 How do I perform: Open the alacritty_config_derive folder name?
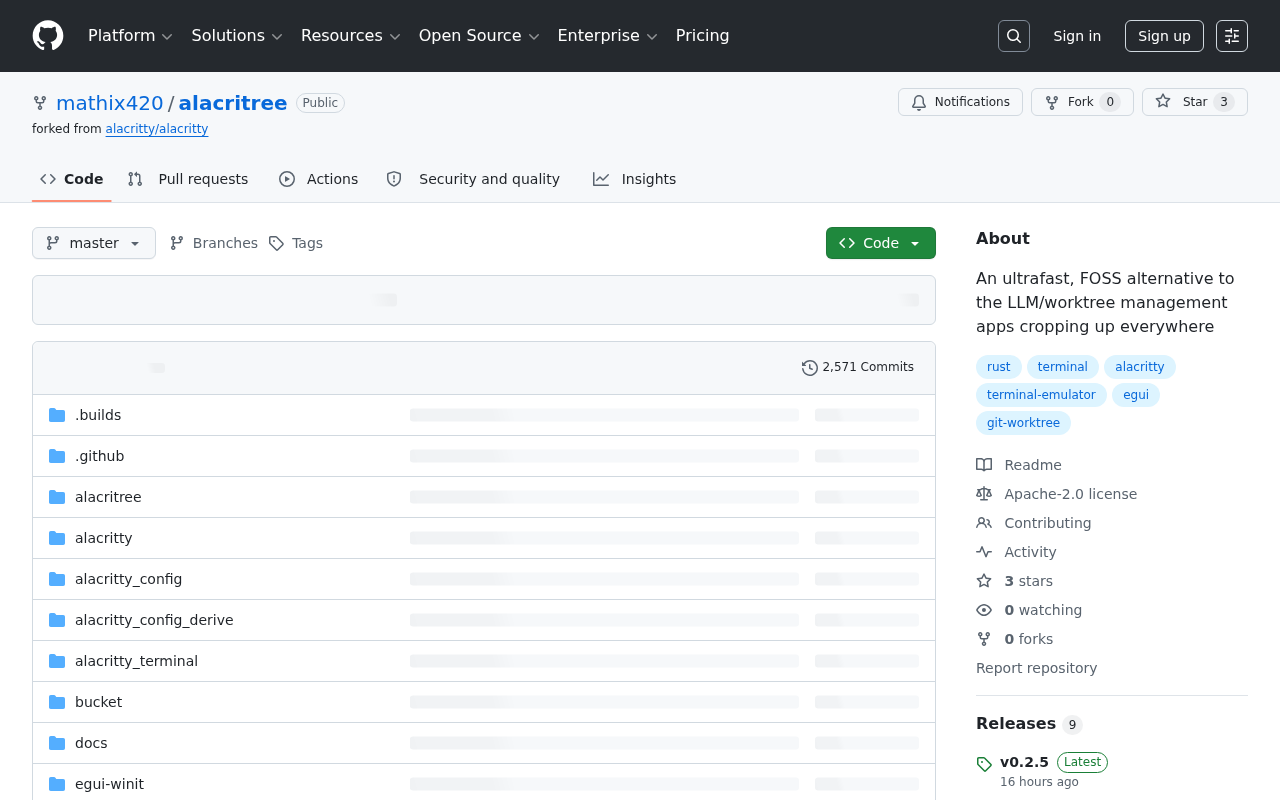pyautogui.click(x=154, y=620)
